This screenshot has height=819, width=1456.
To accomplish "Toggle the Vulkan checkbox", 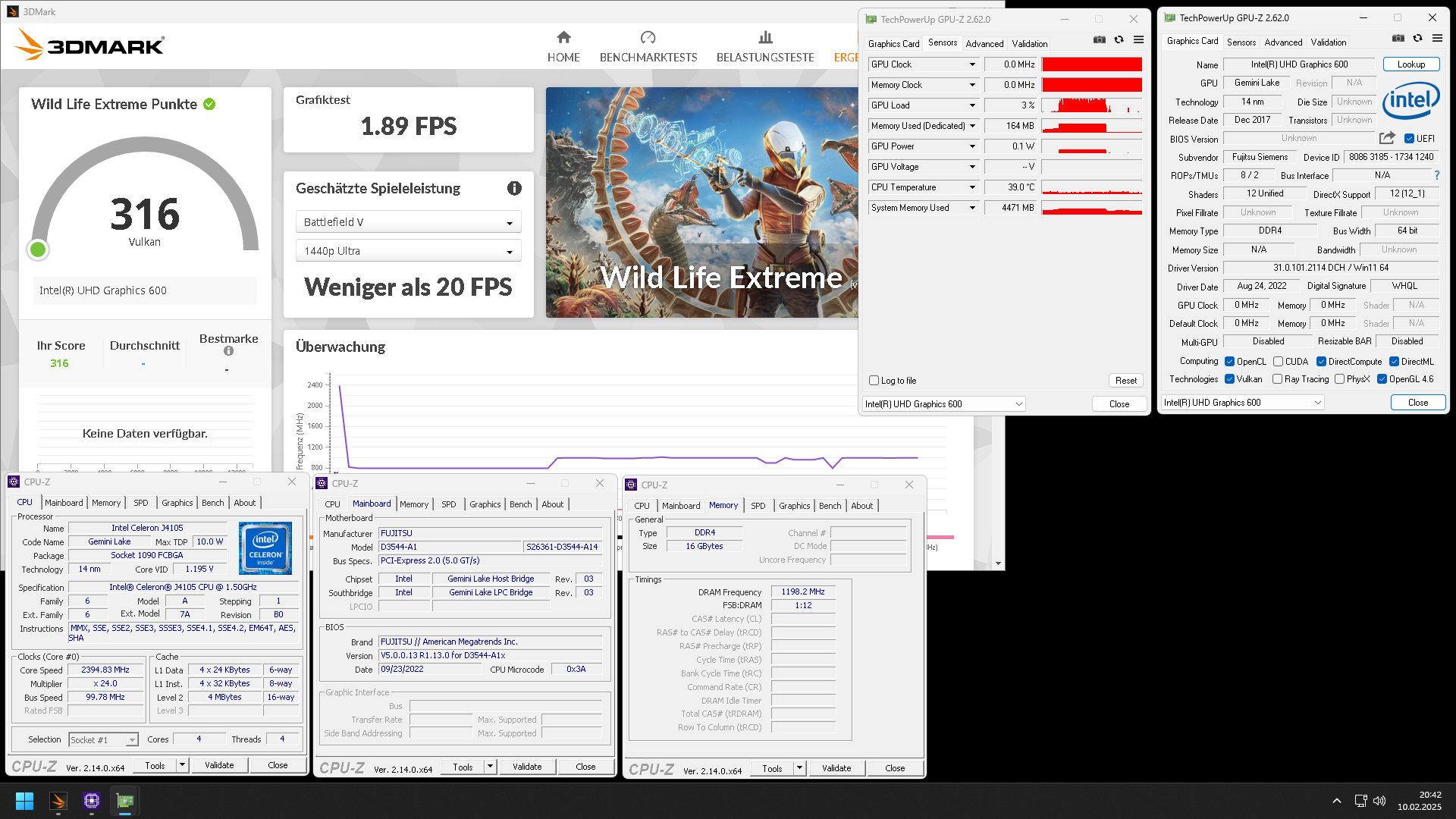I will coord(1230,379).
